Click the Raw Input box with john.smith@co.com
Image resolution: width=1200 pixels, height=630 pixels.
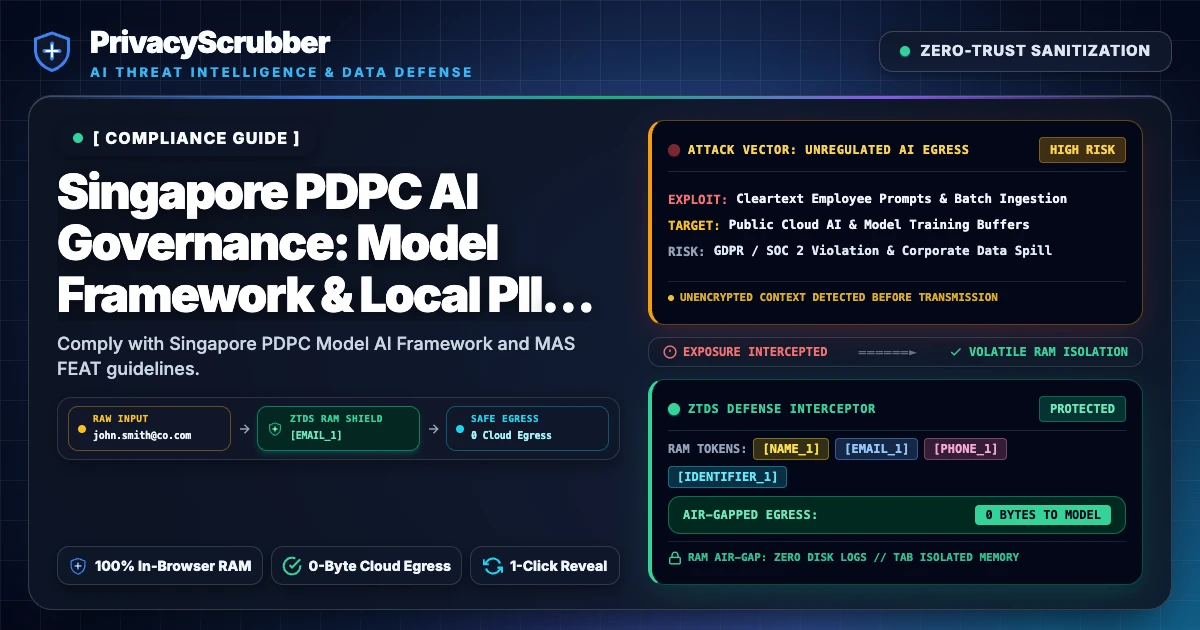148,427
